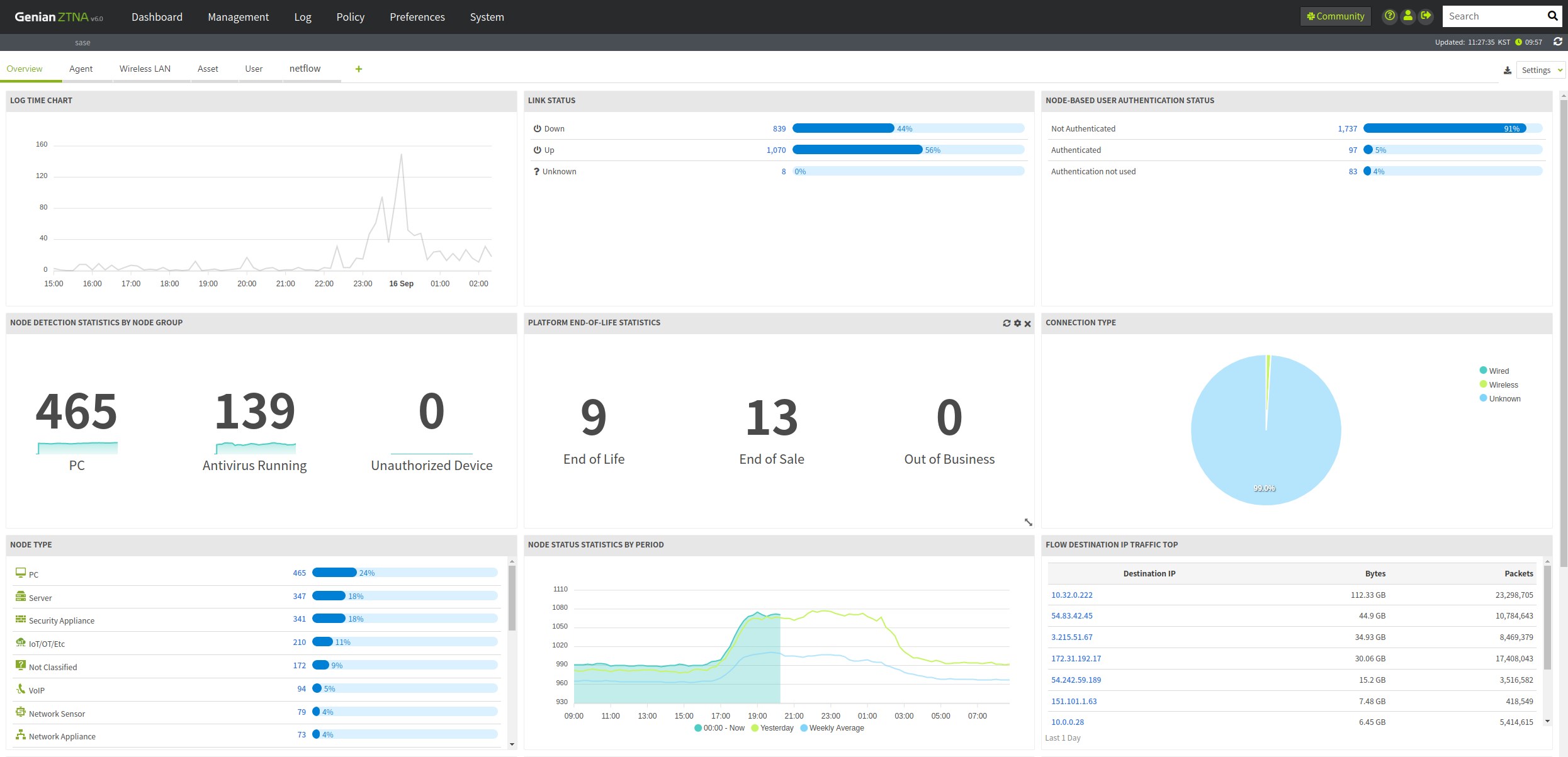Toggle Wireless series in Connection Type legend
Screen dimensions: 1568x757
pos(1503,384)
